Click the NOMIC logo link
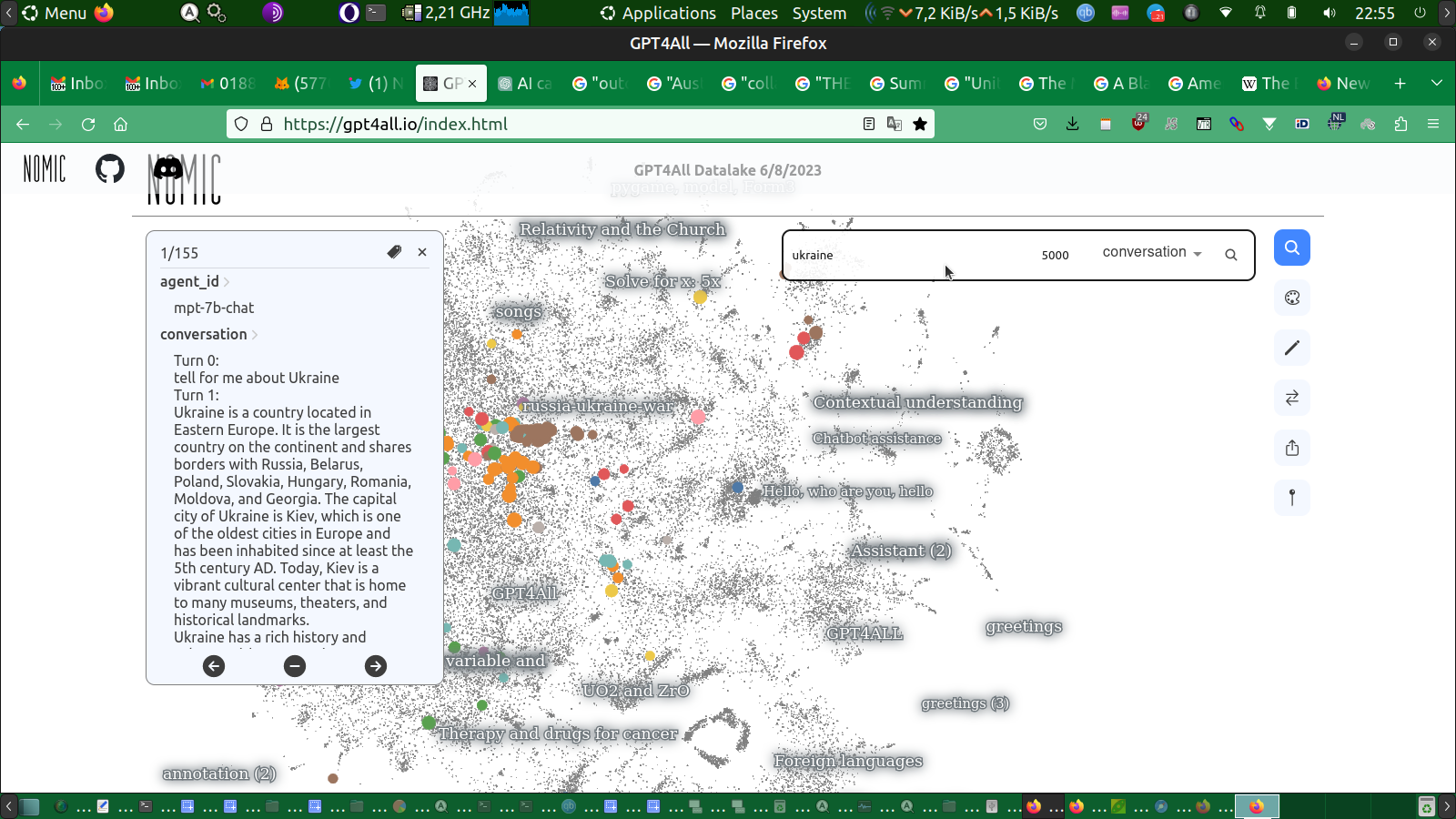This screenshot has width=1456, height=819. (x=45, y=168)
